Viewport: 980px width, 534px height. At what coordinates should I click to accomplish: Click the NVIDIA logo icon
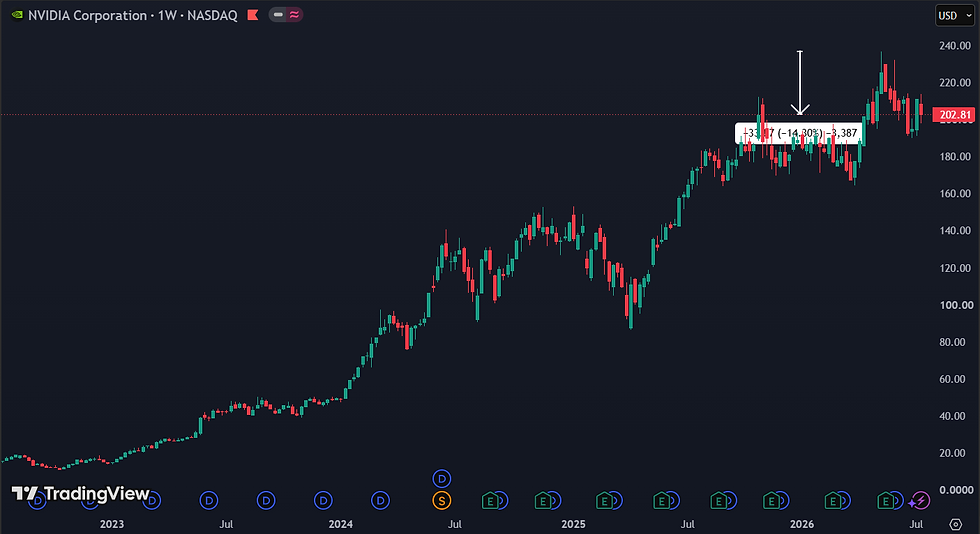point(17,14)
